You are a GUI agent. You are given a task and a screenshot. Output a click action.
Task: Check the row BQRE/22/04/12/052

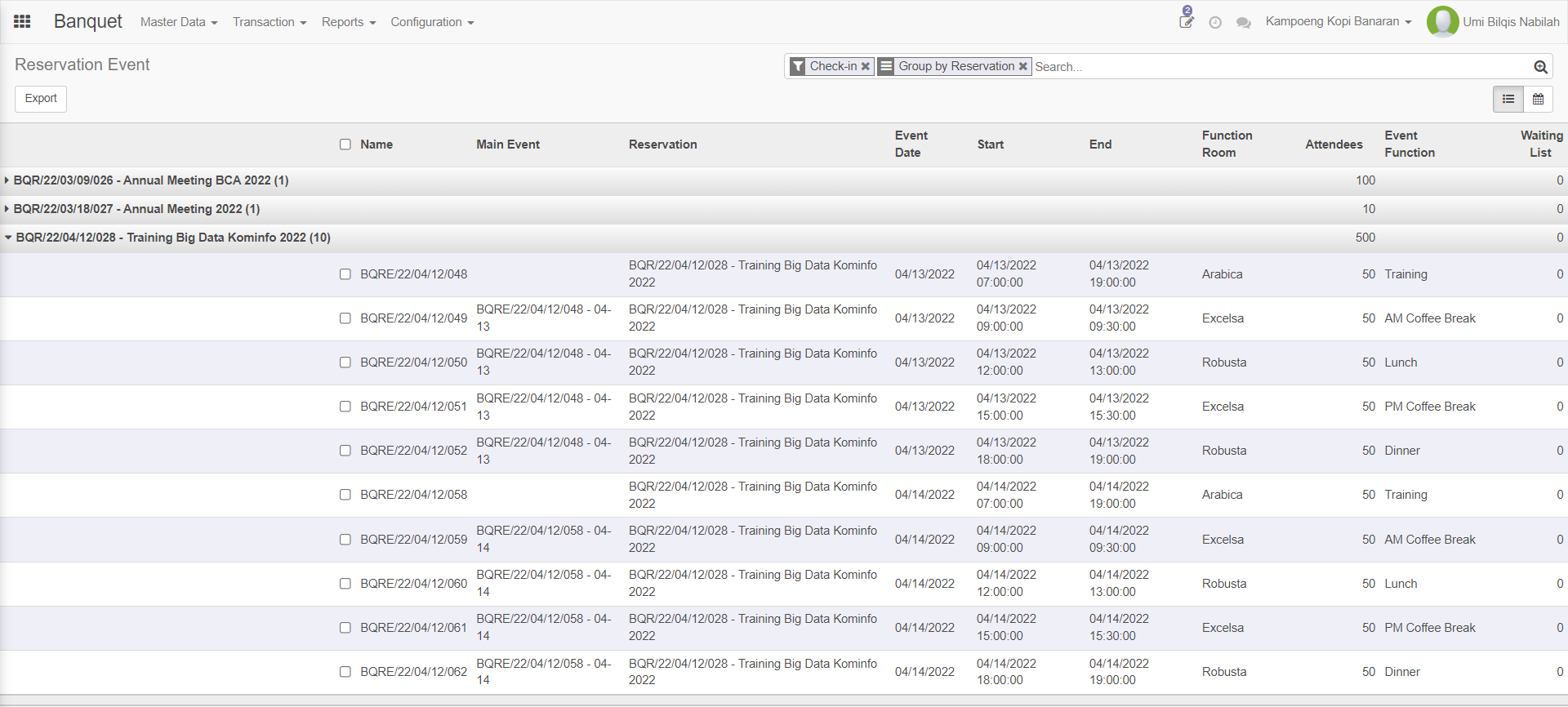[x=345, y=451]
